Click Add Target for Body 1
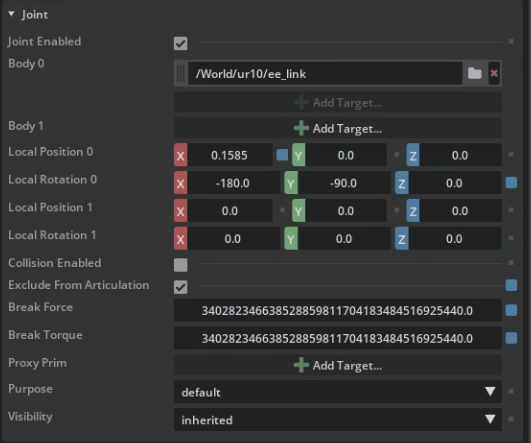Viewport: 531px width, 443px height. pos(338,128)
